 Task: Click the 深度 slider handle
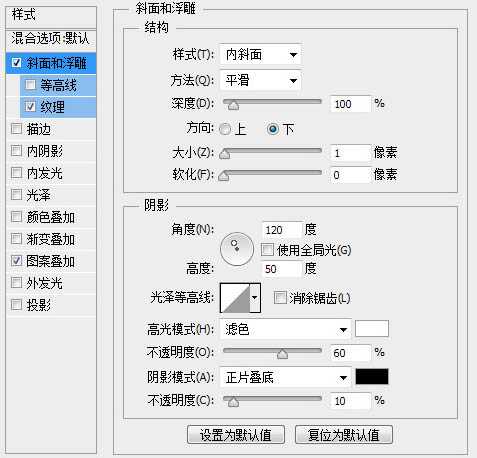point(233,105)
